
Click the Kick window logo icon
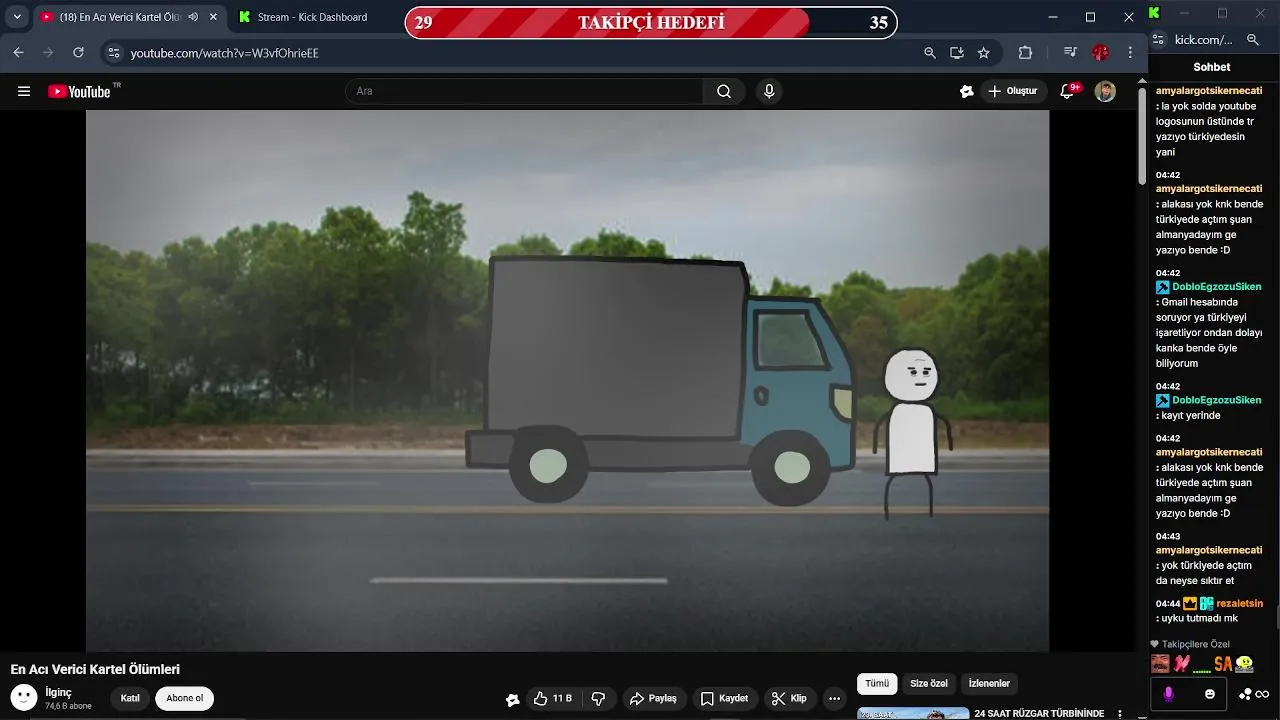click(x=1154, y=13)
